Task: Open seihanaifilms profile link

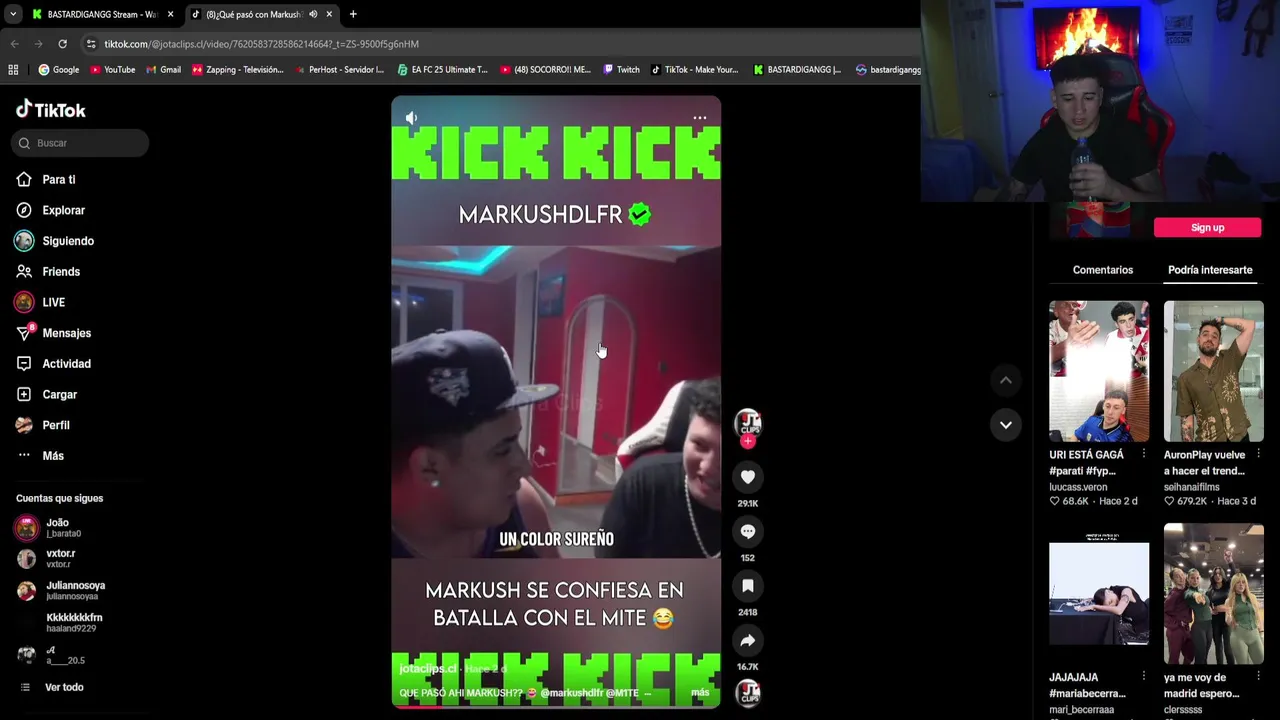Action: tap(1191, 487)
